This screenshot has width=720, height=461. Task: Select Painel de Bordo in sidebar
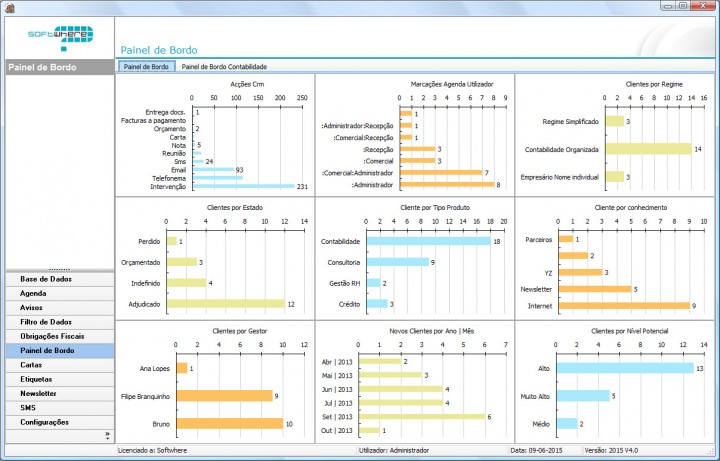pos(60,350)
